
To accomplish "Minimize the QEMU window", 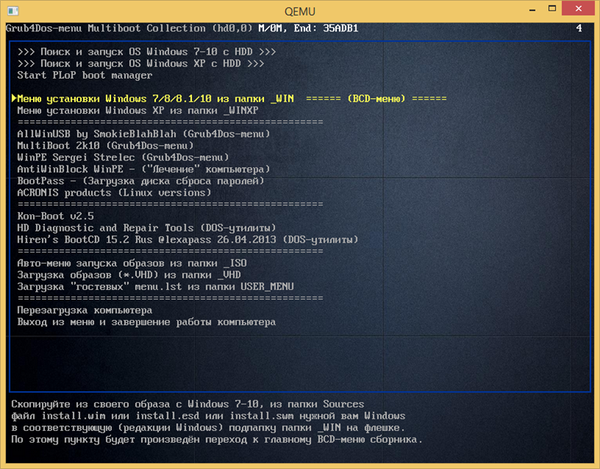I will coord(532,9).
